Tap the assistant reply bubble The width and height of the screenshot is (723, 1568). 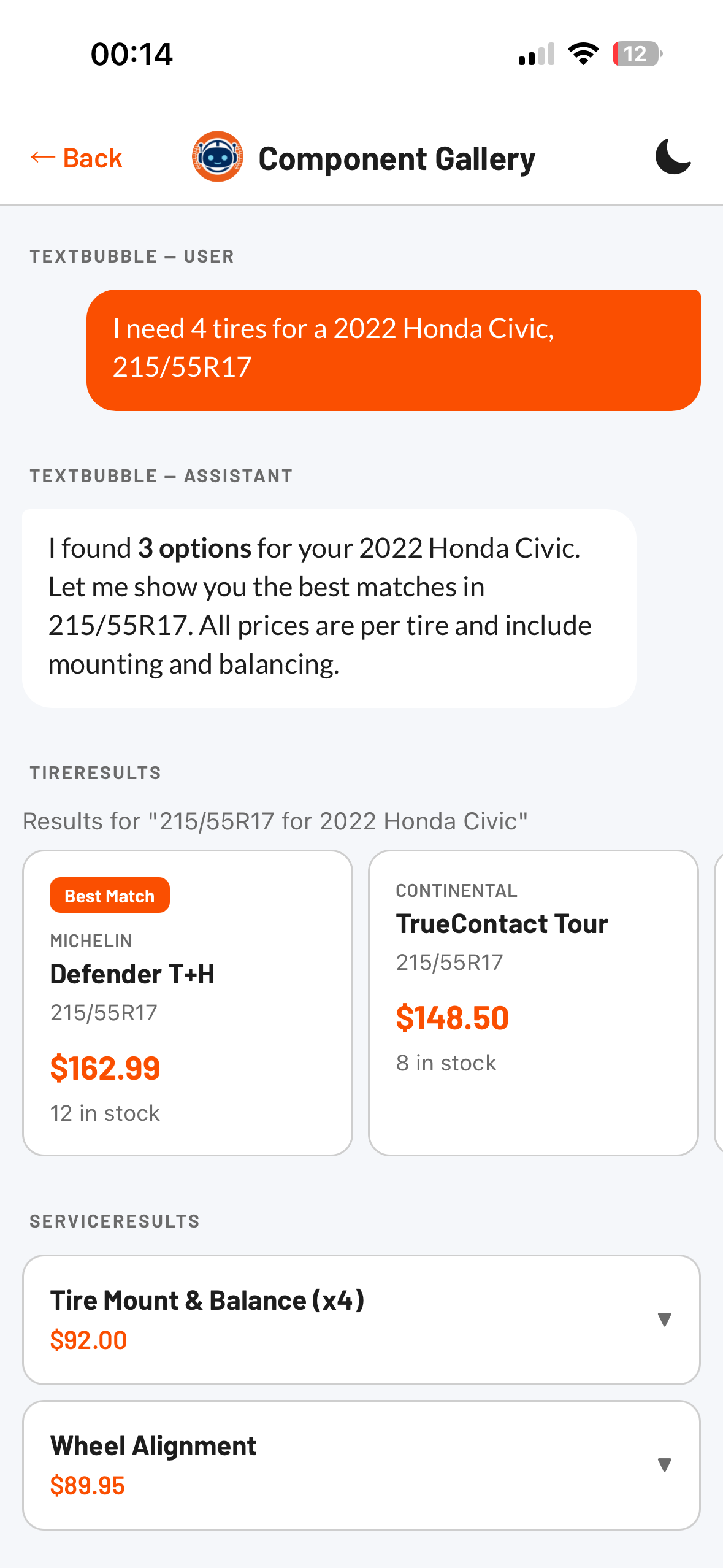328,605
